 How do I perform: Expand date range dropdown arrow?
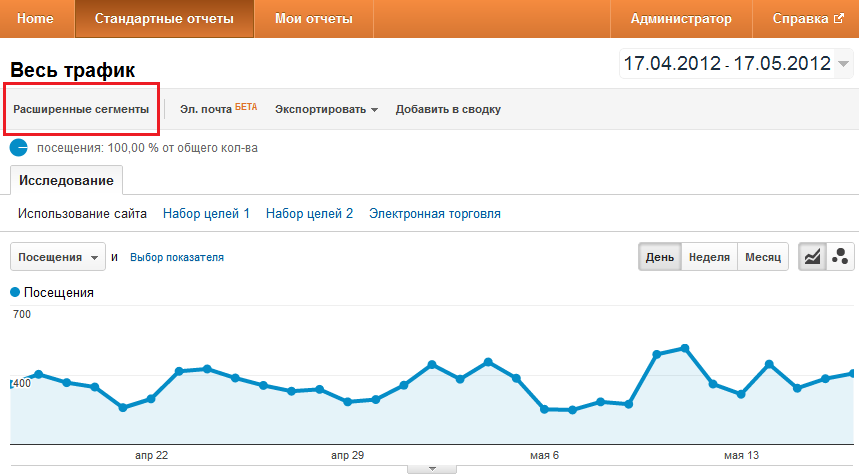tap(844, 64)
